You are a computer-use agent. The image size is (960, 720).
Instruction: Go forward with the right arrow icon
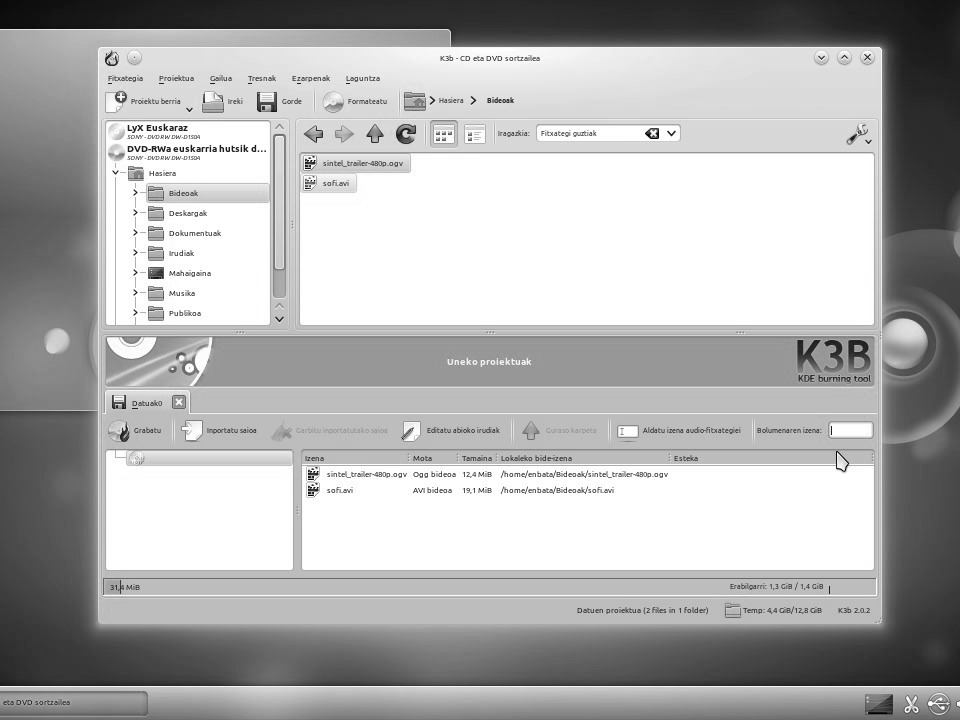click(344, 133)
